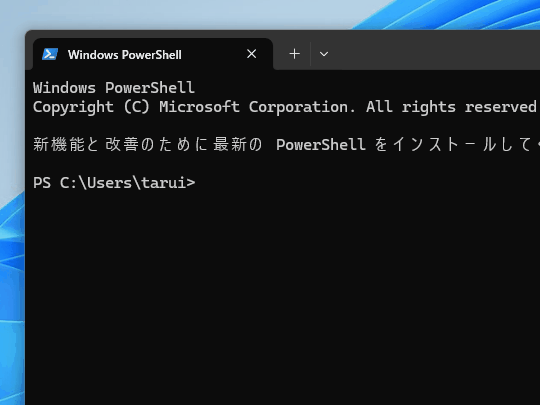Click the username 'tarui' in the prompt
The height and width of the screenshot is (405, 540).
164,183
